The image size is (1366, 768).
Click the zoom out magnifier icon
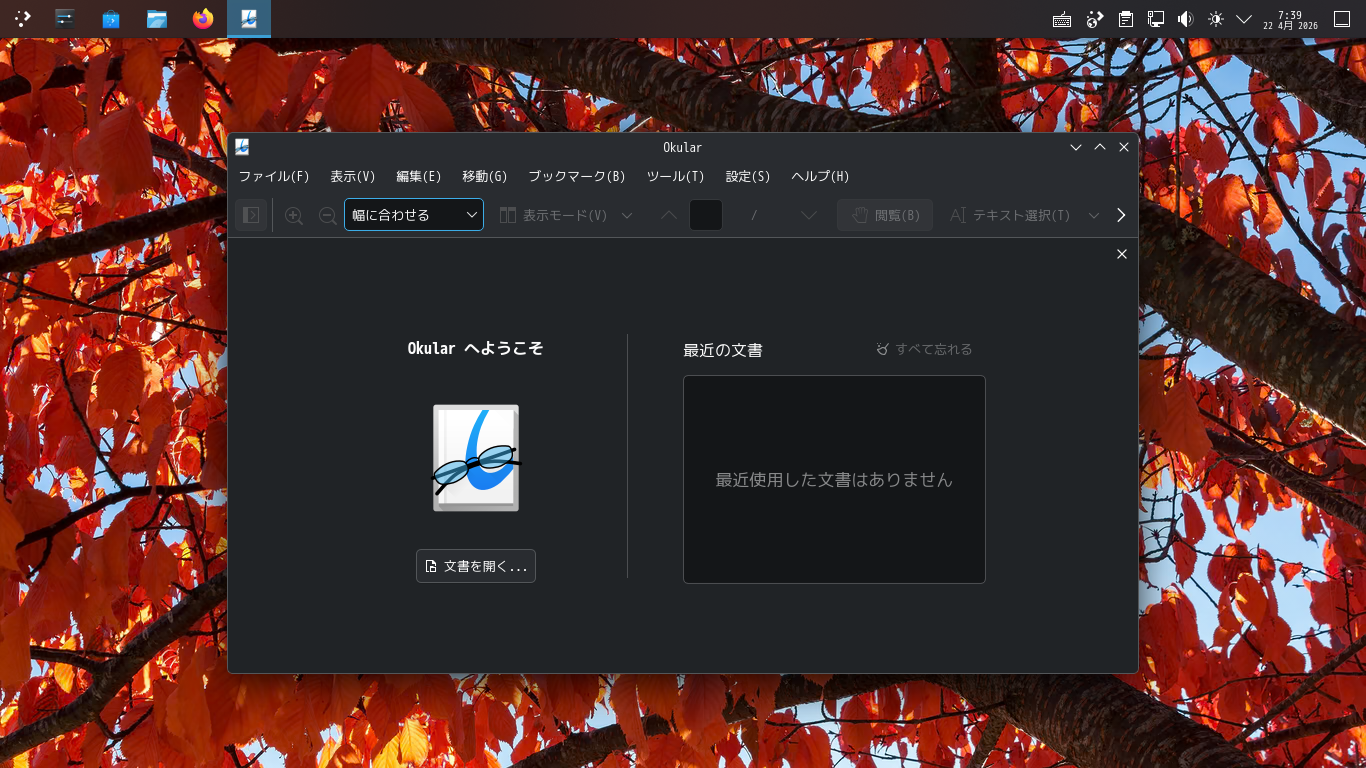pyautogui.click(x=327, y=215)
